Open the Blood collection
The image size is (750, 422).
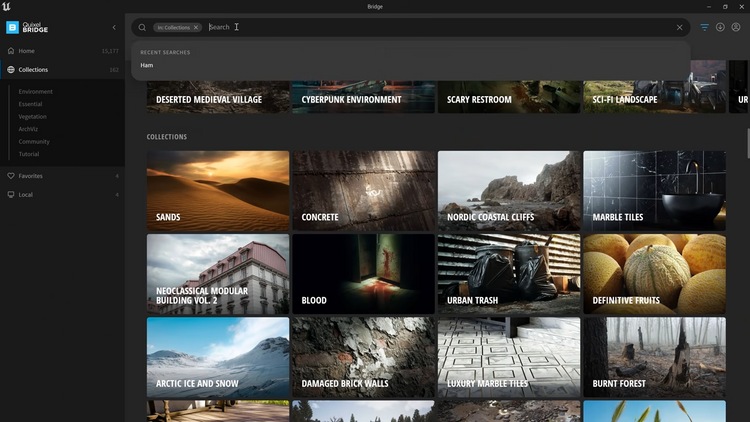(364, 274)
